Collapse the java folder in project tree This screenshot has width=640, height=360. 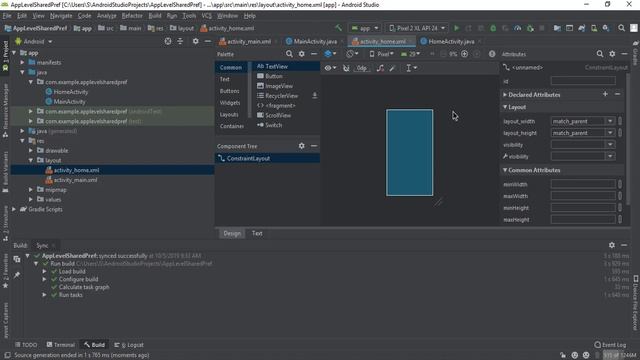[22, 72]
